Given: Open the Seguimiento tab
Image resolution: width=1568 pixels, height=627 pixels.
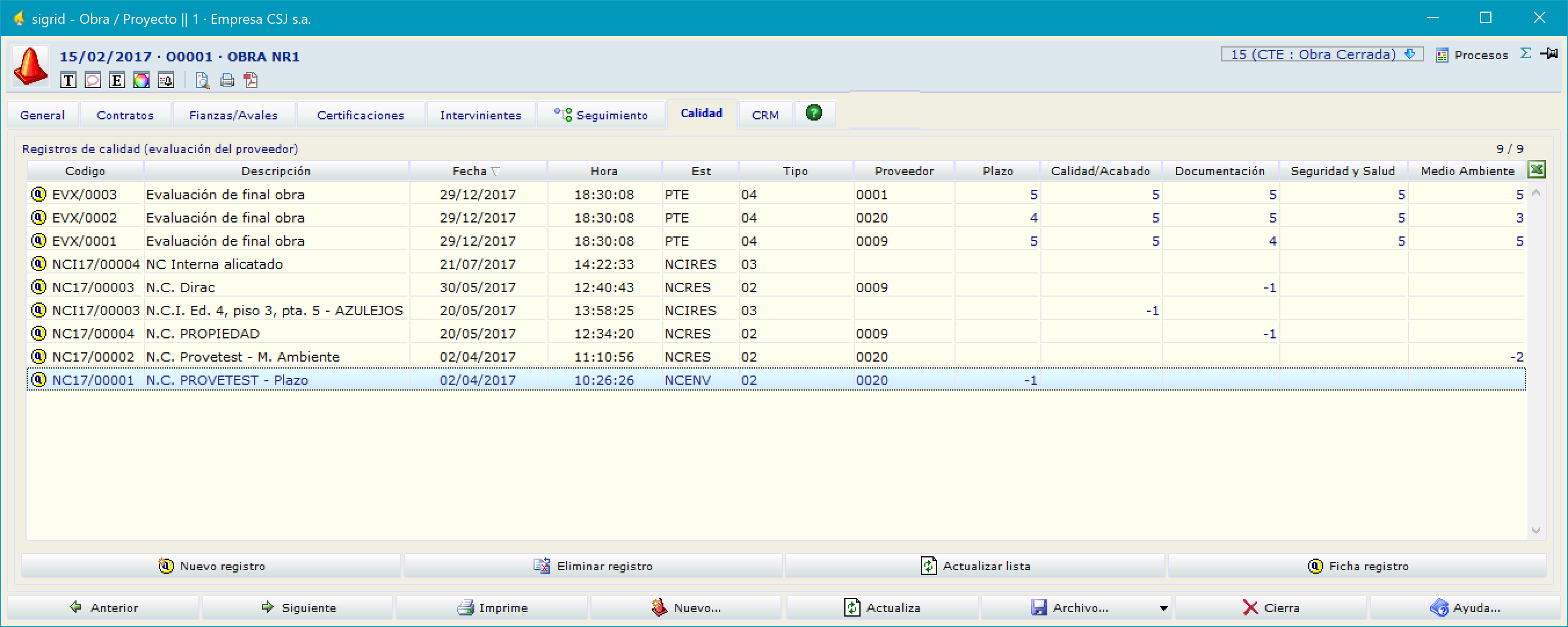Looking at the screenshot, I should (601, 115).
